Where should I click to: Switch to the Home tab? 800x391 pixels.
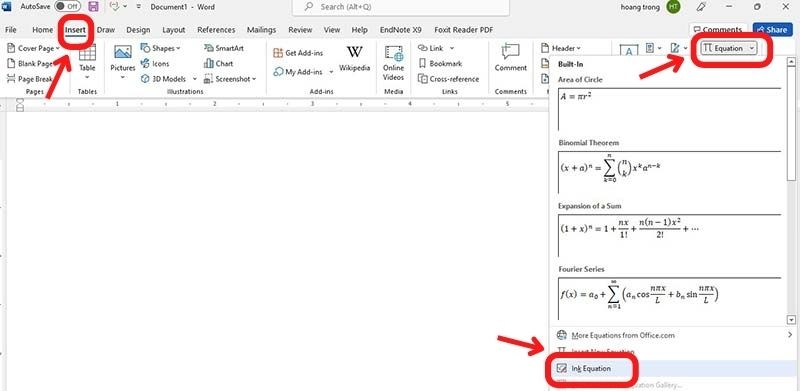(42, 30)
